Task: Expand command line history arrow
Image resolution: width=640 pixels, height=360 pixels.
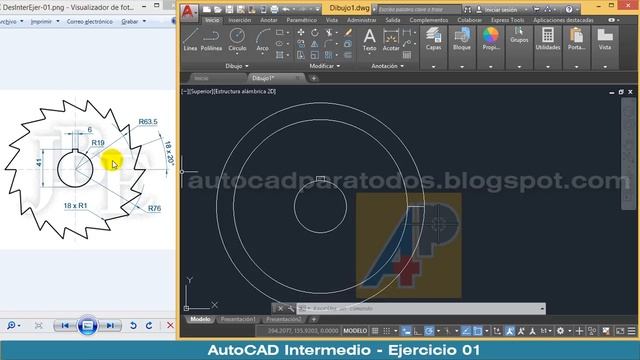Action: click(542, 309)
